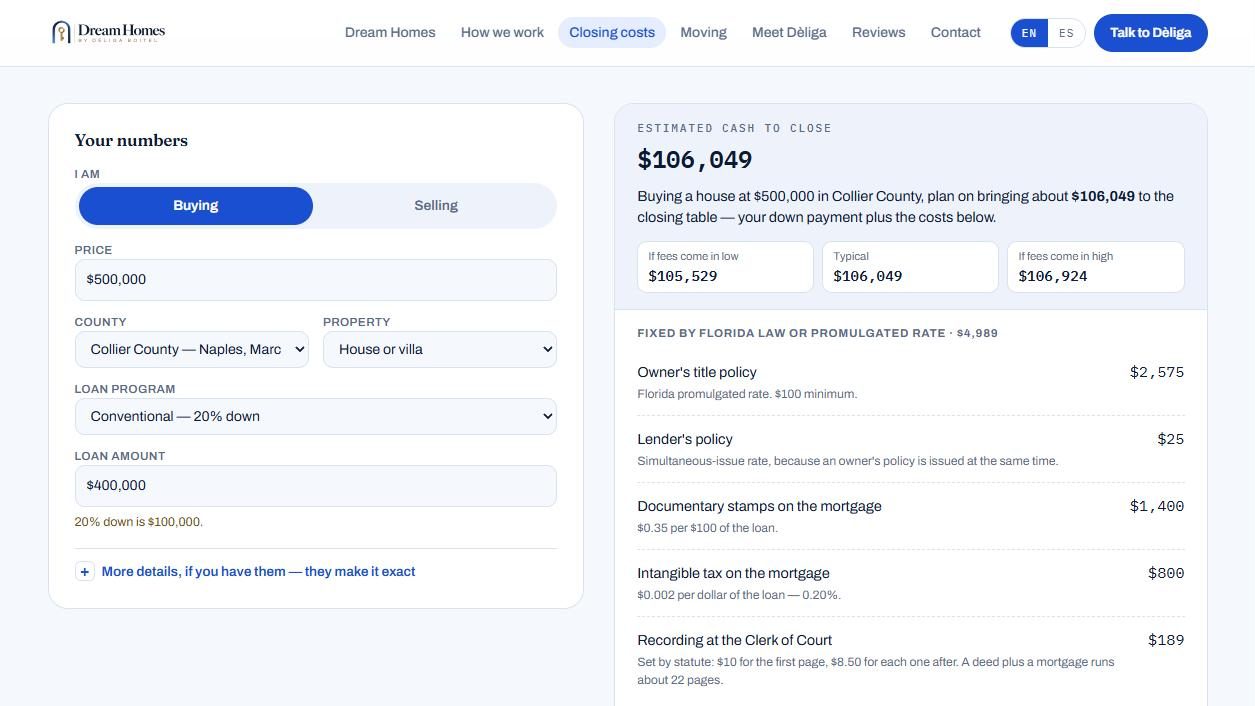Click into the Loan Amount field
Image resolution: width=1255 pixels, height=706 pixels.
click(x=316, y=486)
